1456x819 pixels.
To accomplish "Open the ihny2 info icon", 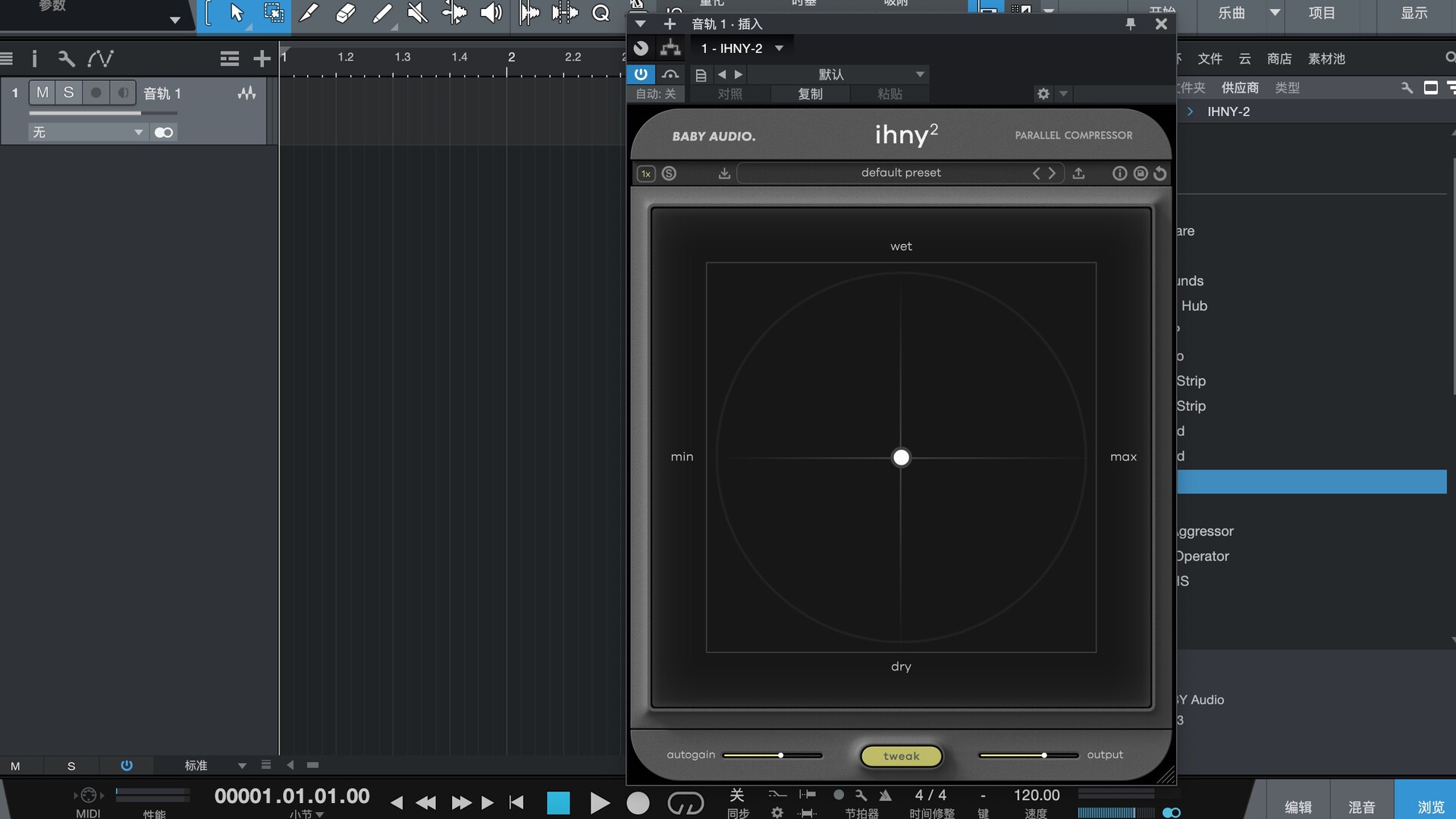I will click(1119, 174).
